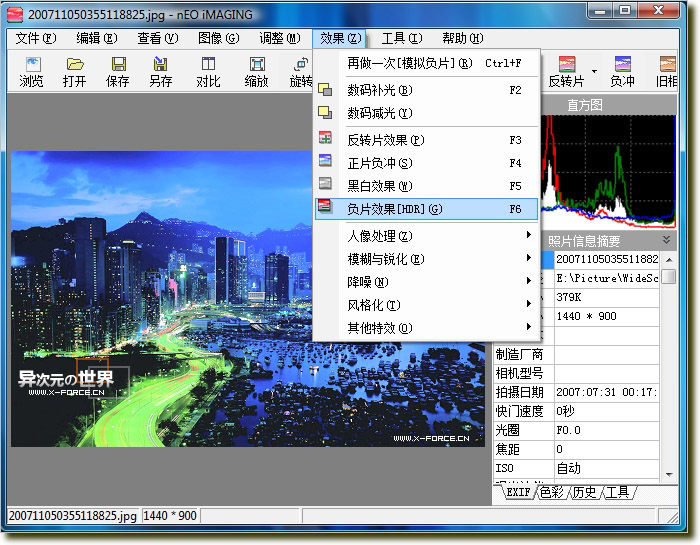Expand the 降噪(N) submenu
This screenshot has width=700, height=545.
click(x=427, y=282)
